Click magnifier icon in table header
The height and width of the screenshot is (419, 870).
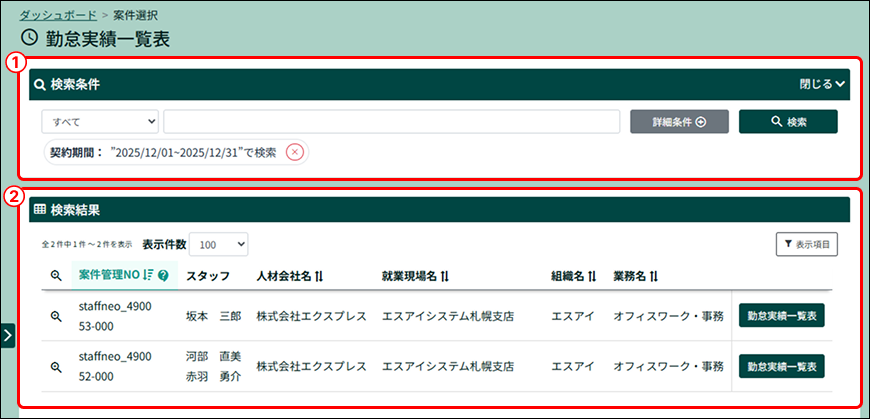pyautogui.click(x=55, y=275)
